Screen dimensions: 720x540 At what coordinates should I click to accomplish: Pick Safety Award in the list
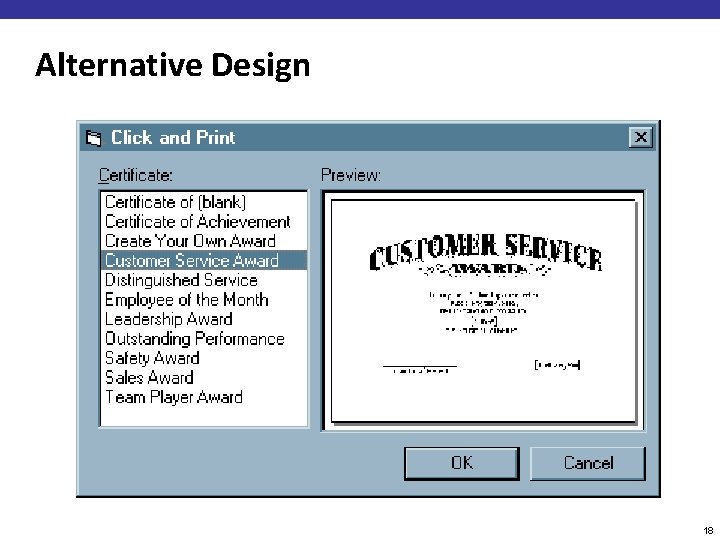(204, 358)
